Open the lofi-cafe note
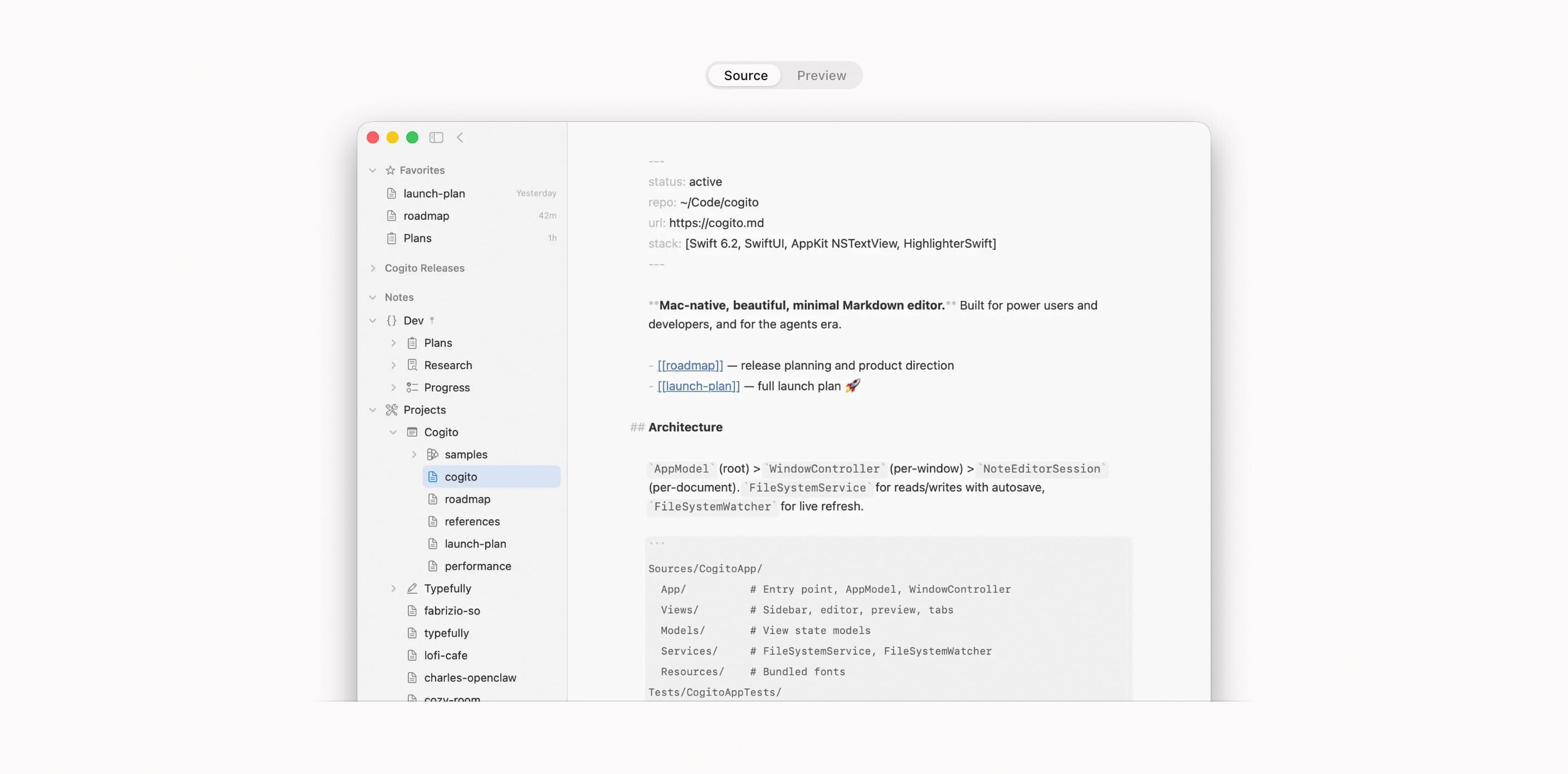Viewport: 1568px width, 774px height. click(481, 656)
